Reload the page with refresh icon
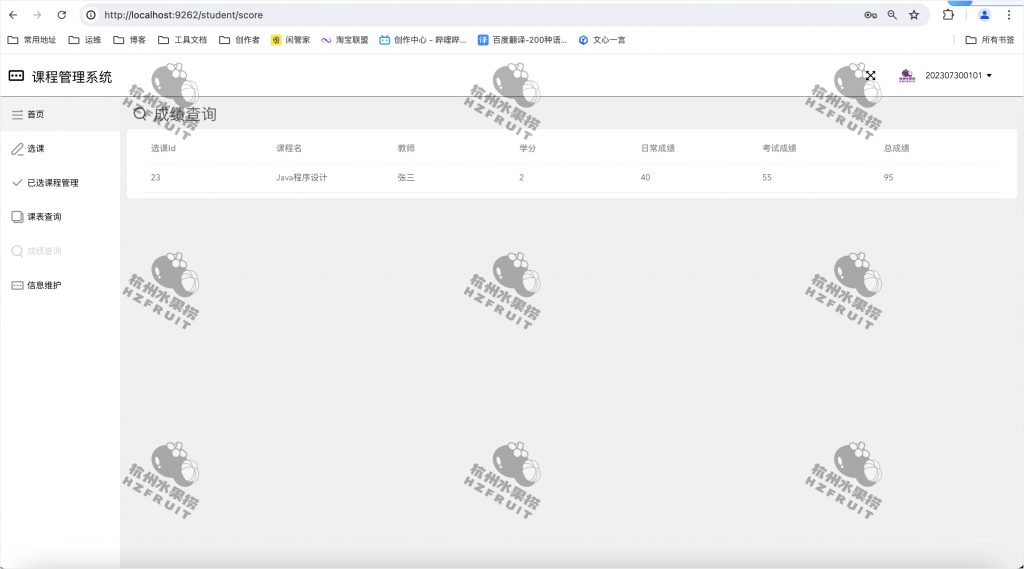The width and height of the screenshot is (1024, 569). tap(61, 15)
